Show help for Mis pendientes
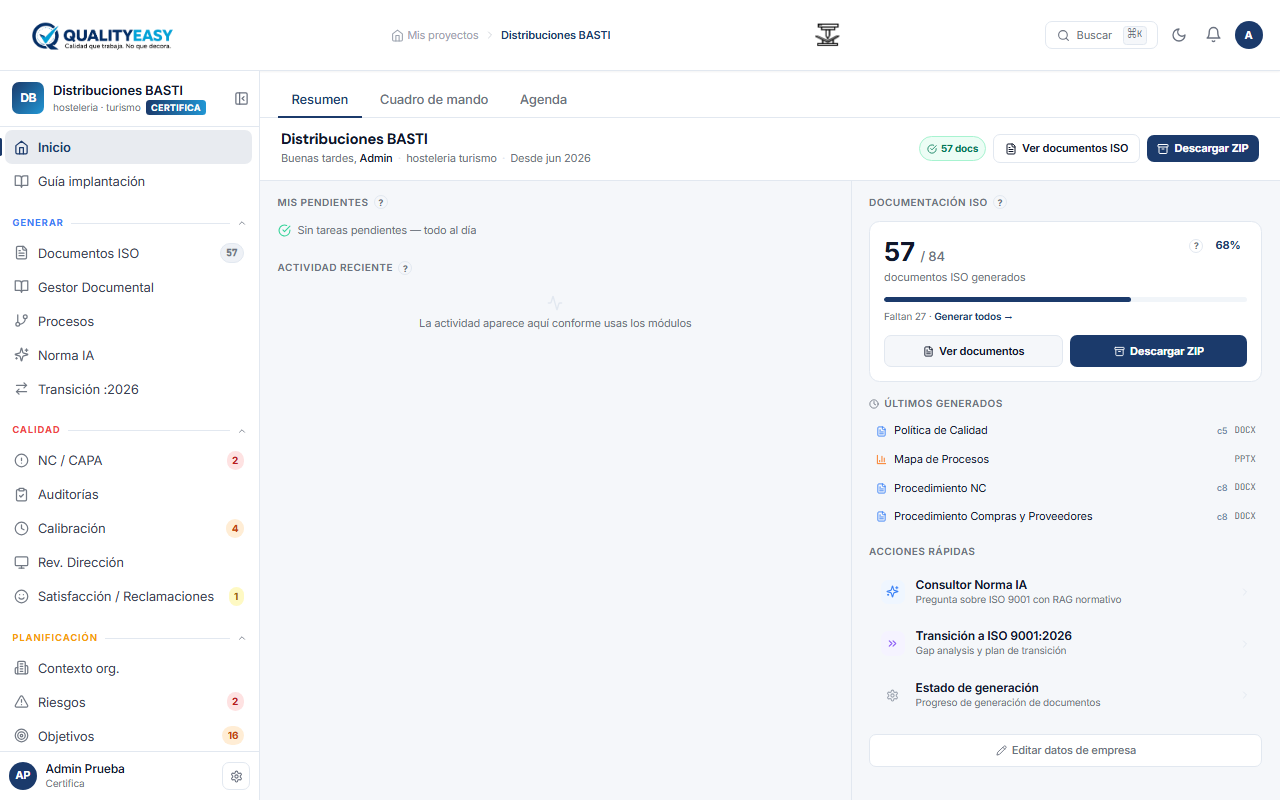1280x800 pixels. (x=381, y=202)
